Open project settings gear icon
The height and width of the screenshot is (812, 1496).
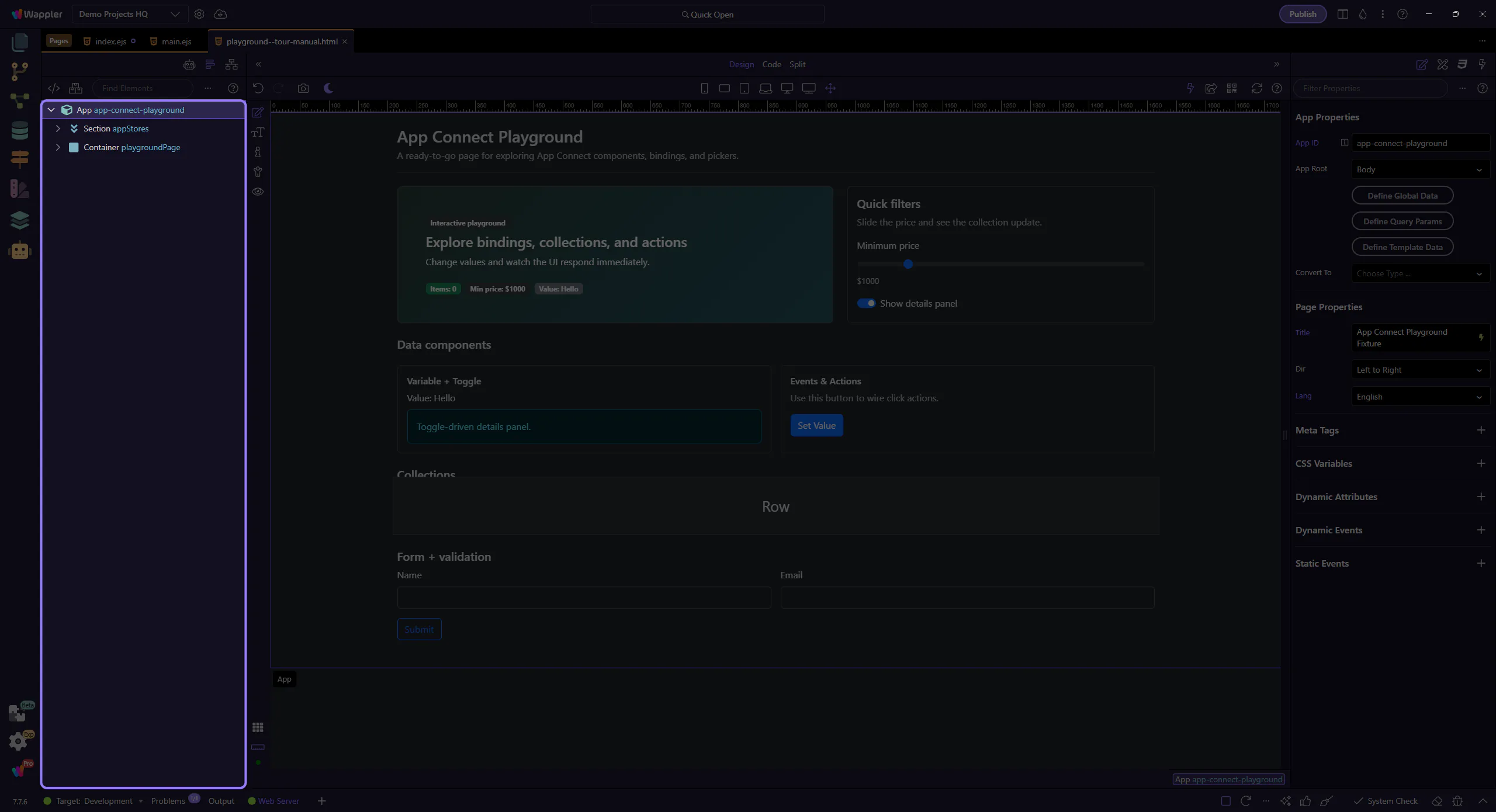click(x=199, y=14)
